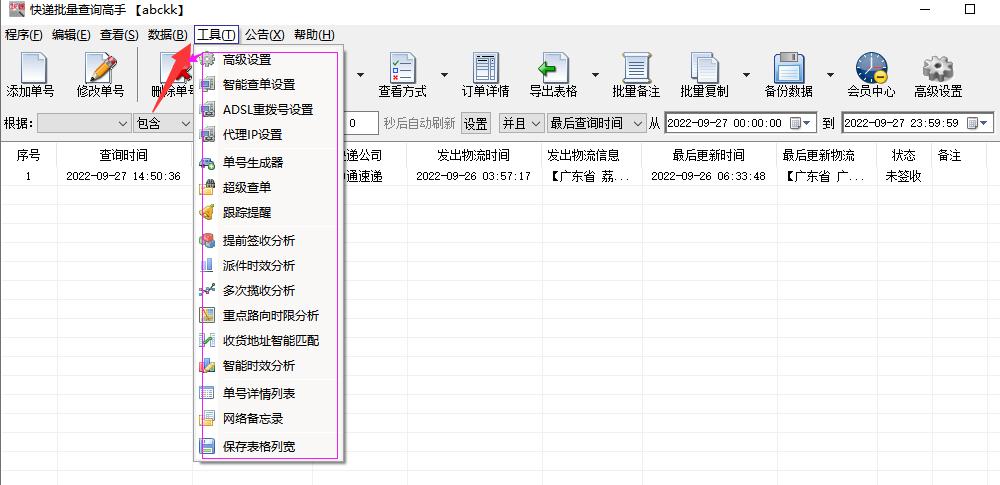Sort by 发出物流时间 column header
1000x485 pixels.
tap(473, 155)
